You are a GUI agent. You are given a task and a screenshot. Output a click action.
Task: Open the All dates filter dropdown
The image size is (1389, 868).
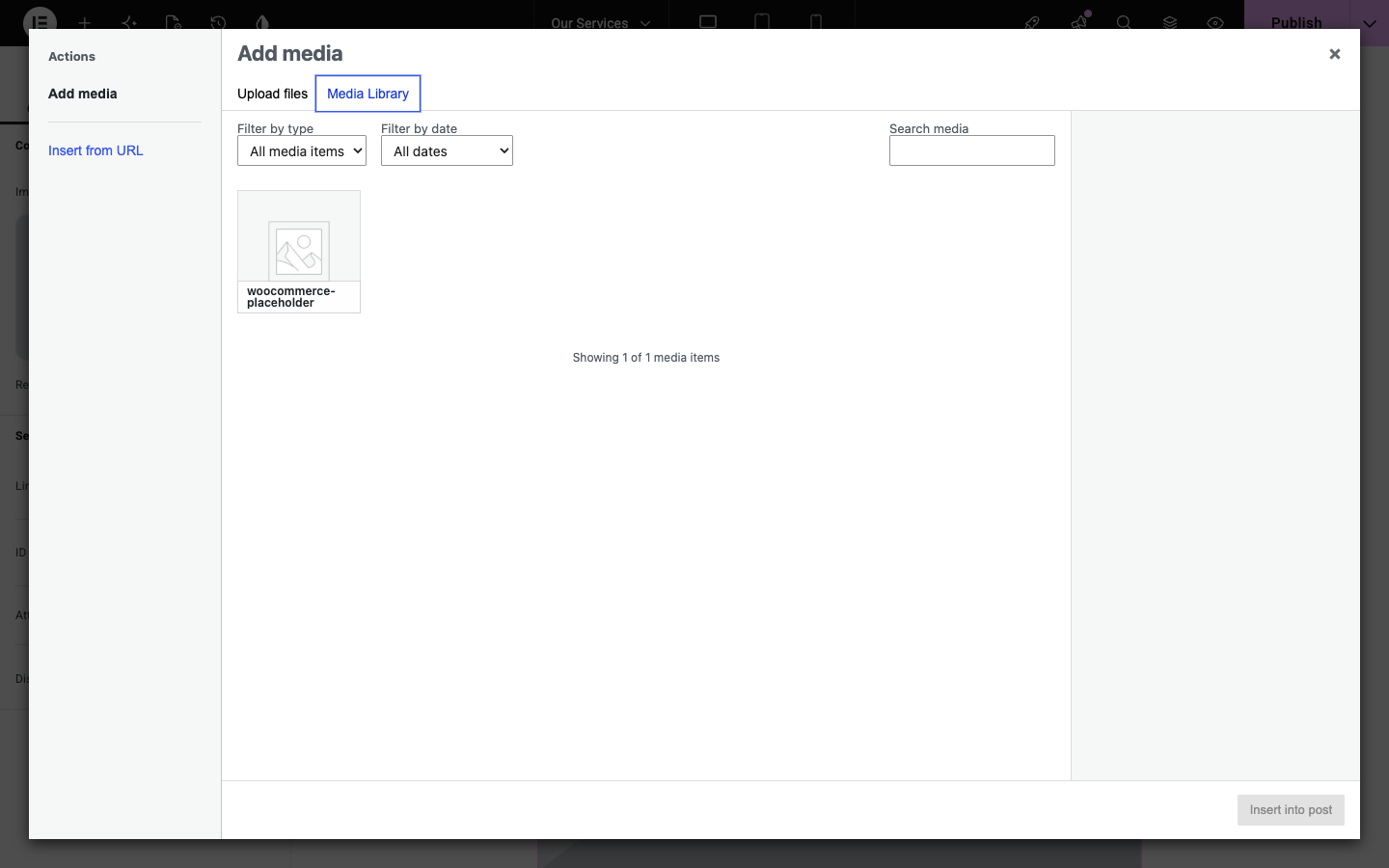pos(447,150)
